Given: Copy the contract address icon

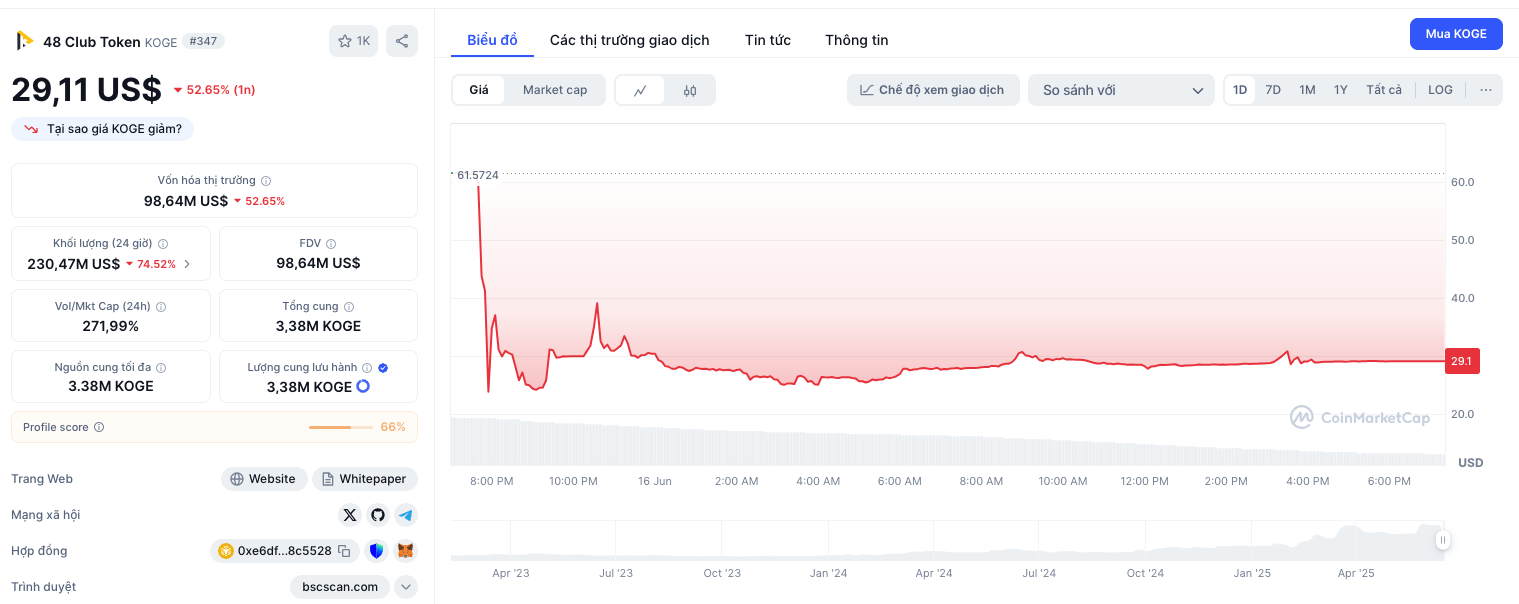Looking at the screenshot, I should point(344,551).
